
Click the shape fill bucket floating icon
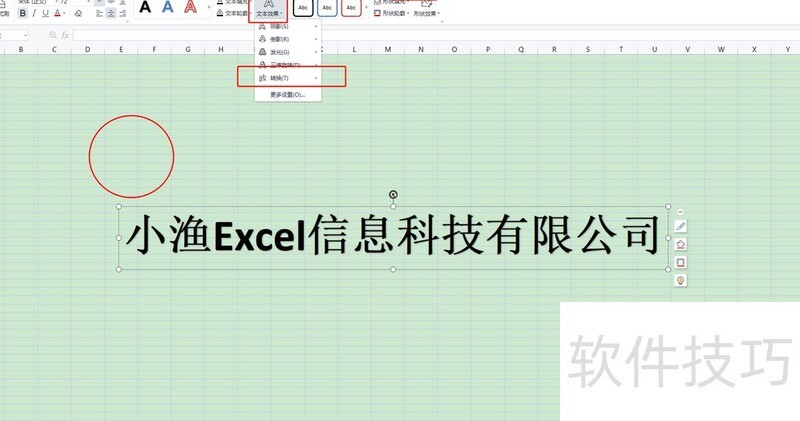(x=680, y=244)
